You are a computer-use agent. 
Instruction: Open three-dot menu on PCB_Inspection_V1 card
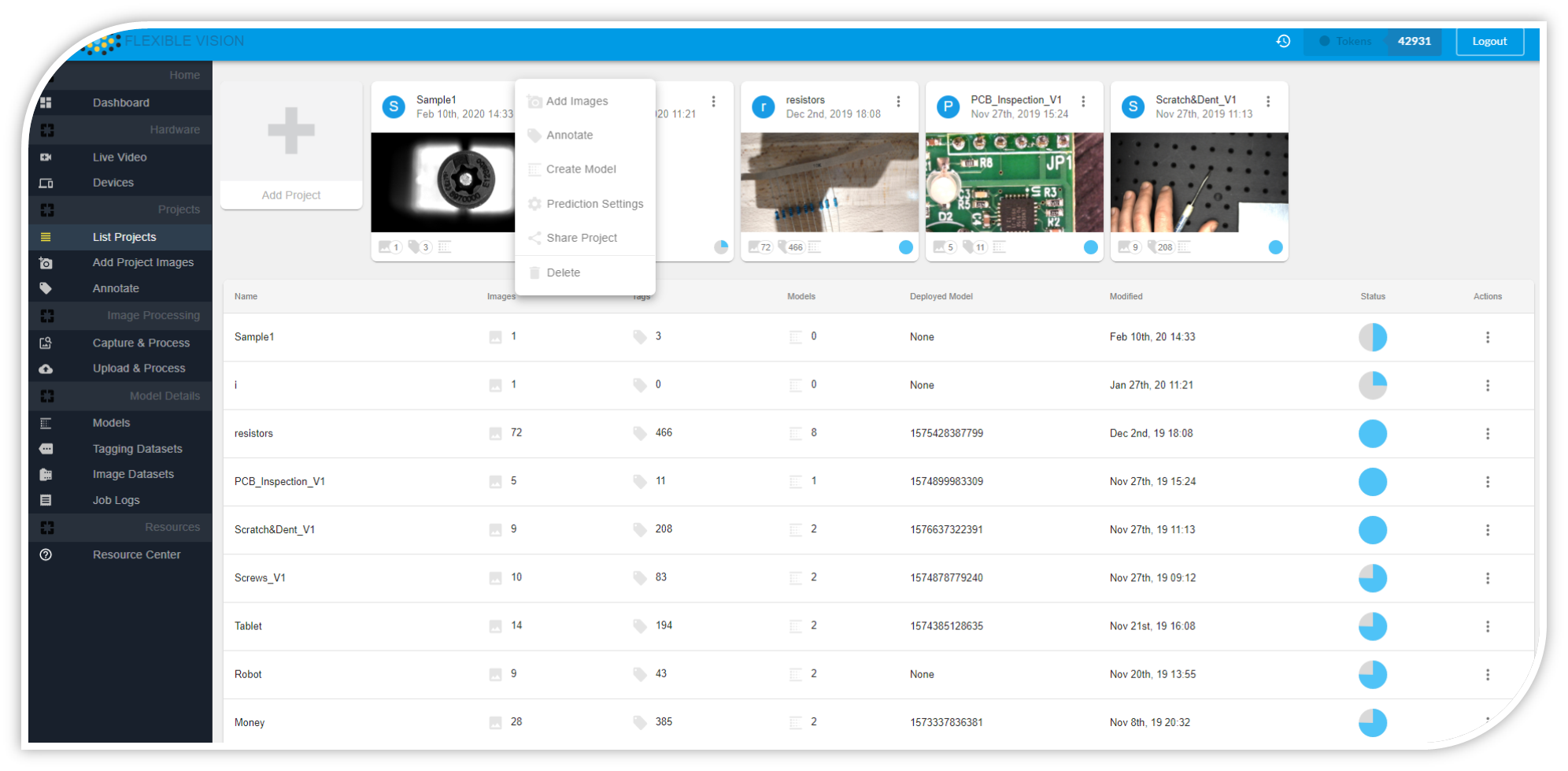(x=1083, y=102)
